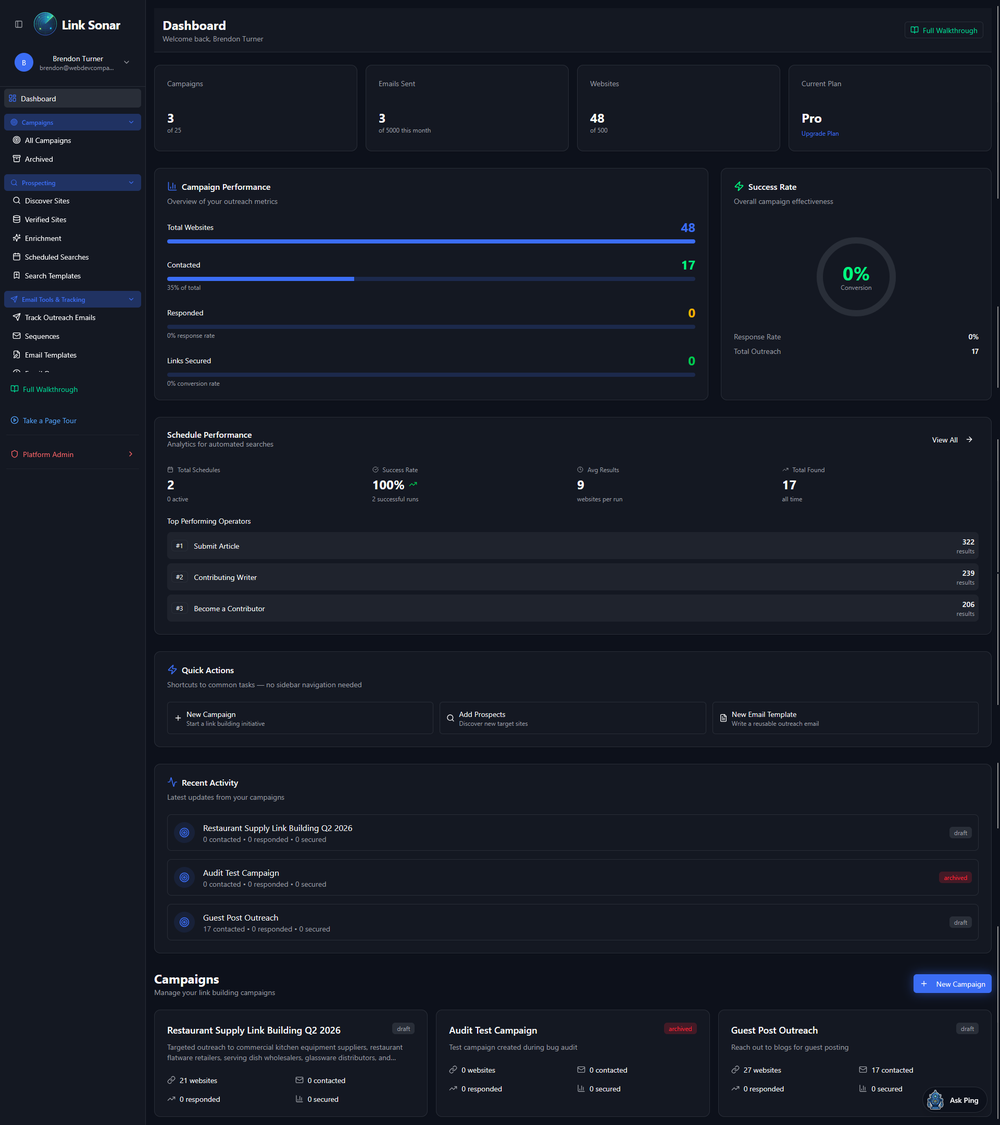Open Full Walkthrough in sidebar
Screen dimensions: 1000x1125
point(44,389)
